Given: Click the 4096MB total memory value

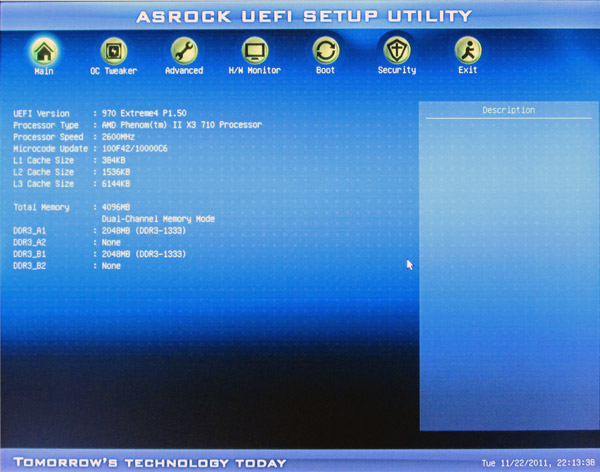Looking at the screenshot, I should 116,207.
